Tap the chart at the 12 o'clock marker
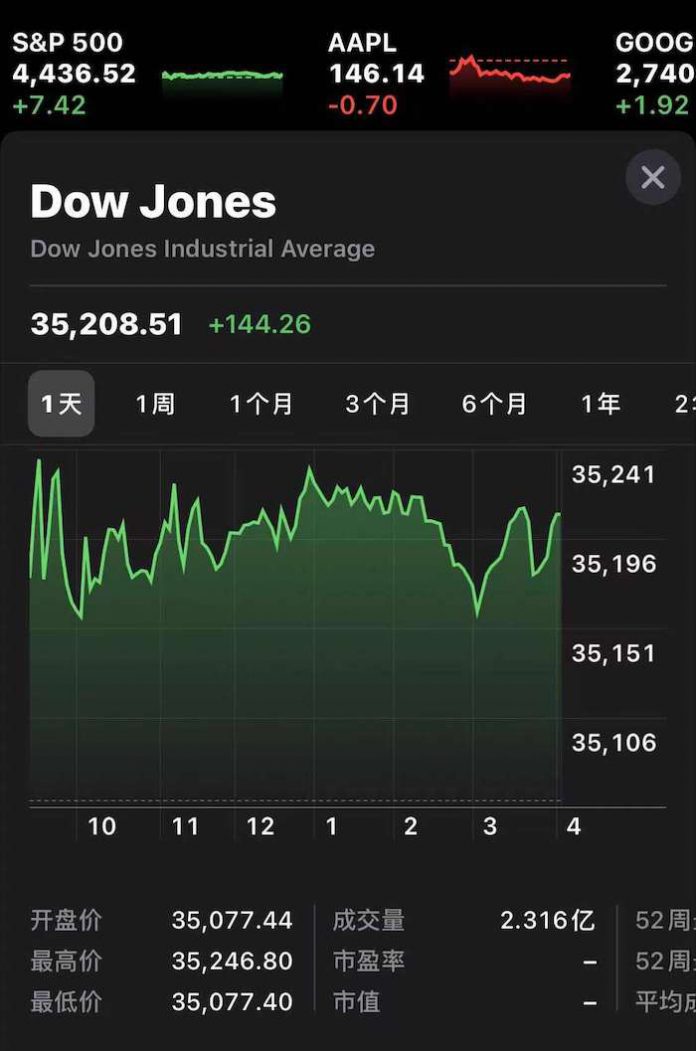The image size is (696, 1051). [261, 826]
